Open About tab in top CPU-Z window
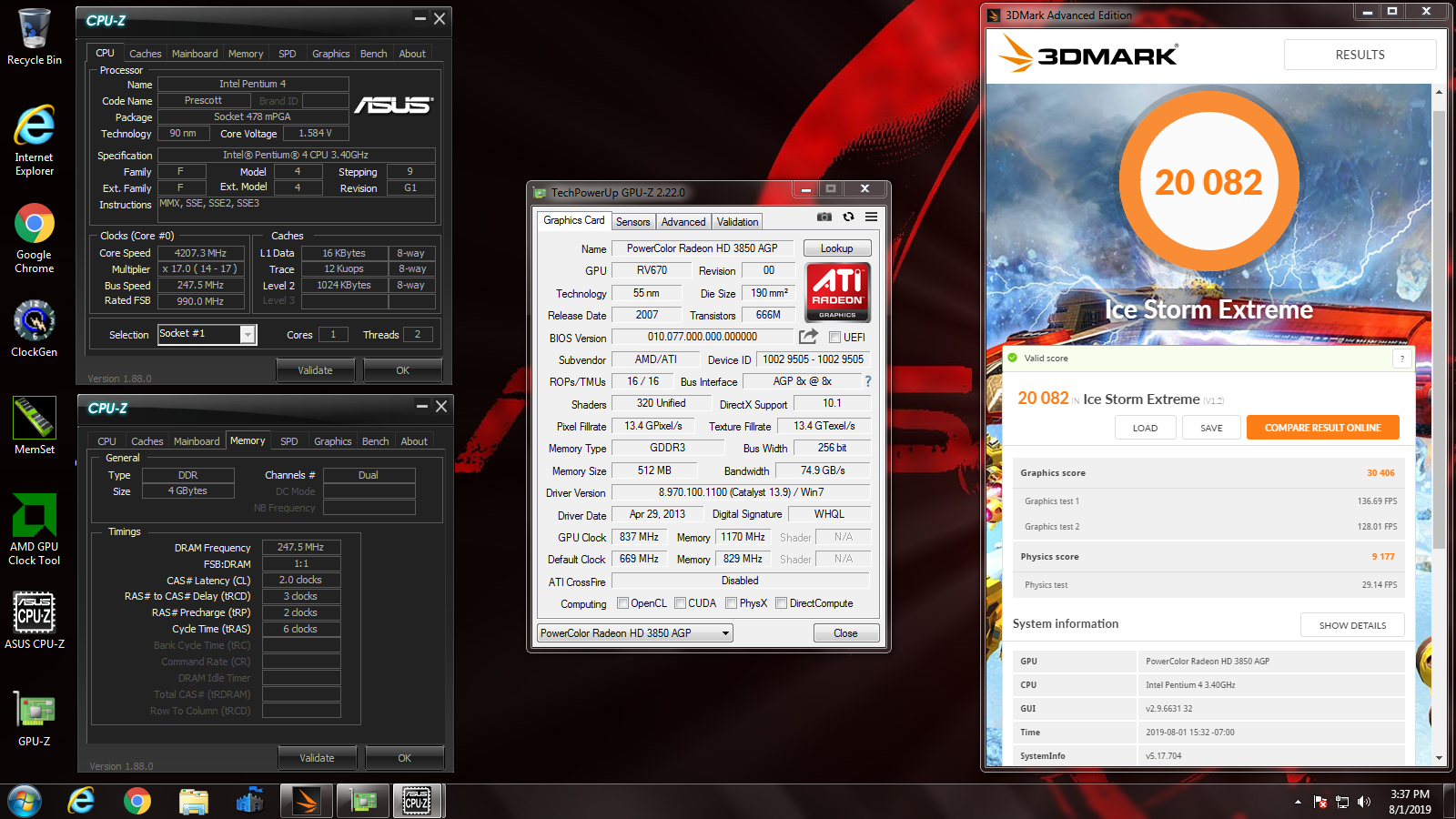Viewport: 1456px width, 819px height. pos(412,54)
